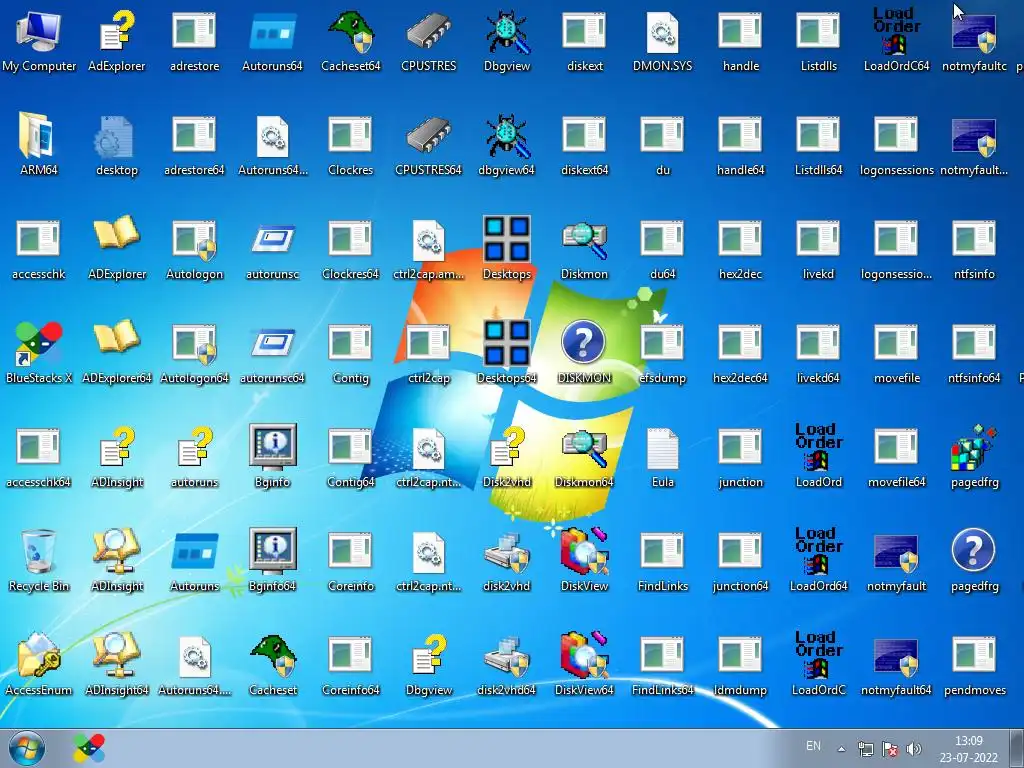Select the Eula text document
The image size is (1024, 768).
(662, 456)
